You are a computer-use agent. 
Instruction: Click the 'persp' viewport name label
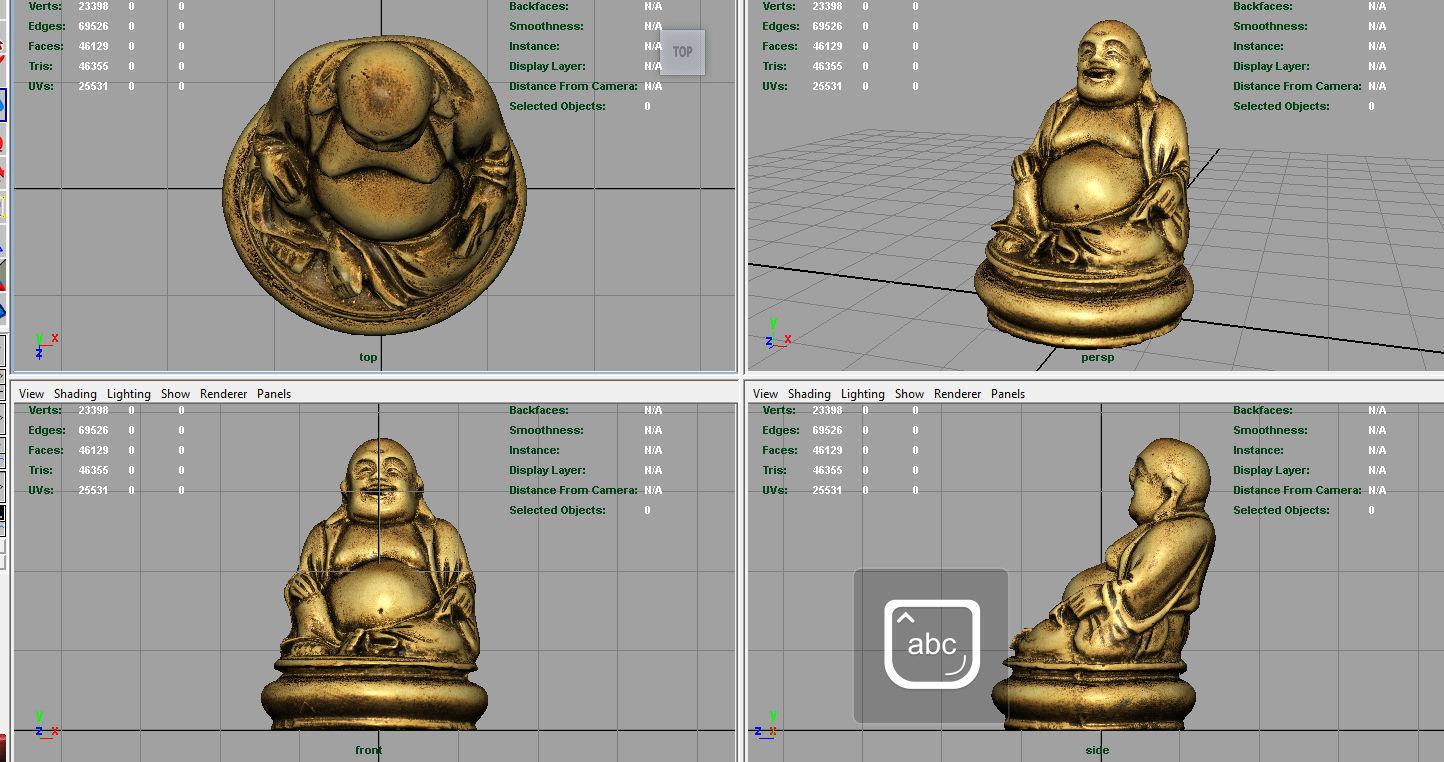pyautogui.click(x=1097, y=357)
